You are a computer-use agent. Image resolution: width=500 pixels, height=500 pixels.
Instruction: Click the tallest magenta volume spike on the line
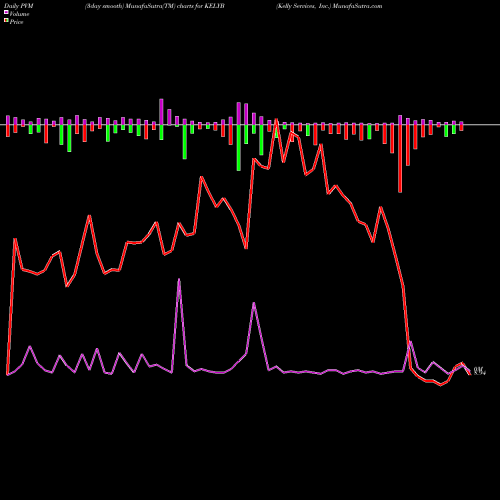pos(179,280)
